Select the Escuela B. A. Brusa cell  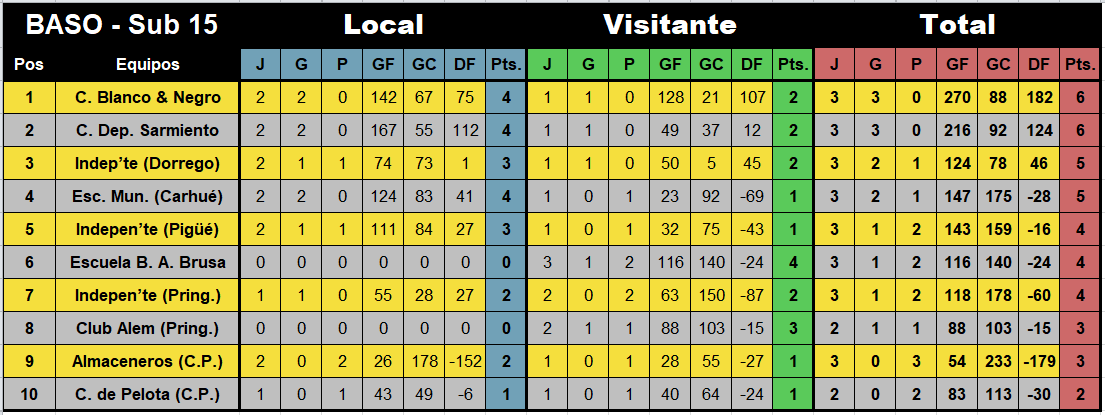[x=147, y=262]
